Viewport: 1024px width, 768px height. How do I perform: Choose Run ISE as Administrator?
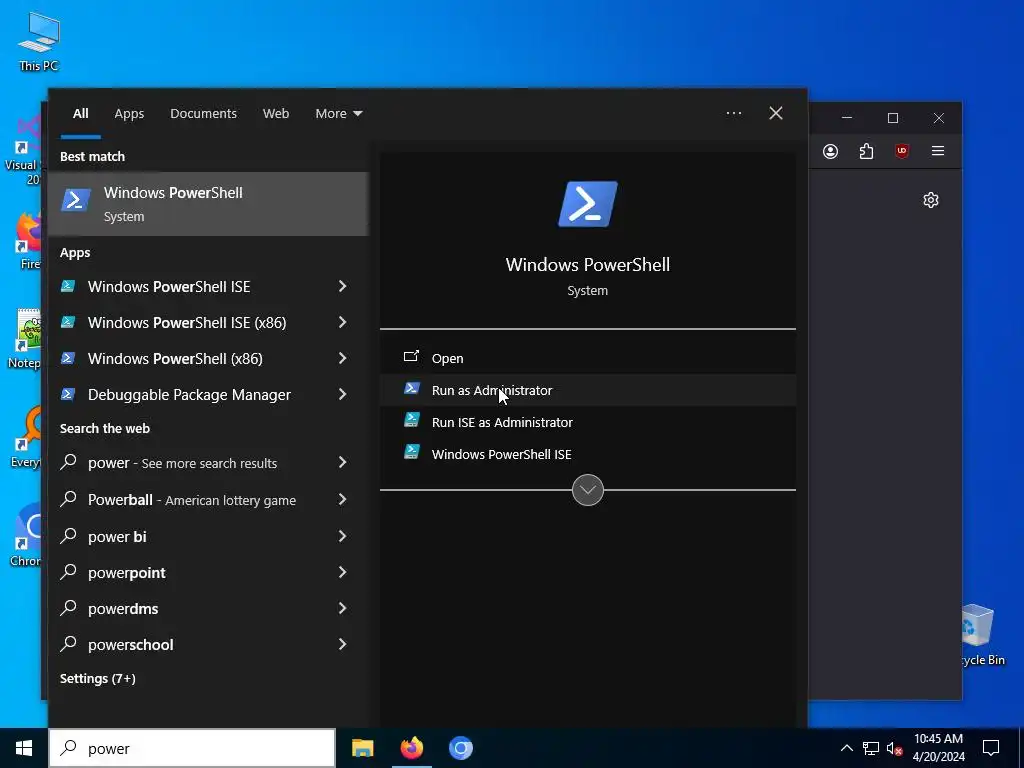(x=588, y=422)
